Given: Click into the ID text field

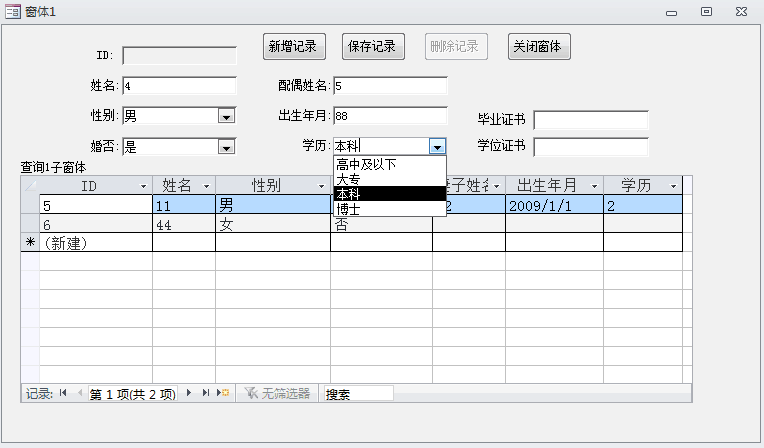Looking at the screenshot, I should pyautogui.click(x=179, y=56).
